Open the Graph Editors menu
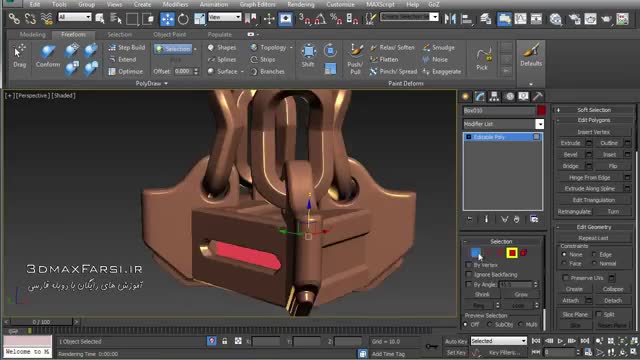This screenshot has width=640, height=360. 258,4
